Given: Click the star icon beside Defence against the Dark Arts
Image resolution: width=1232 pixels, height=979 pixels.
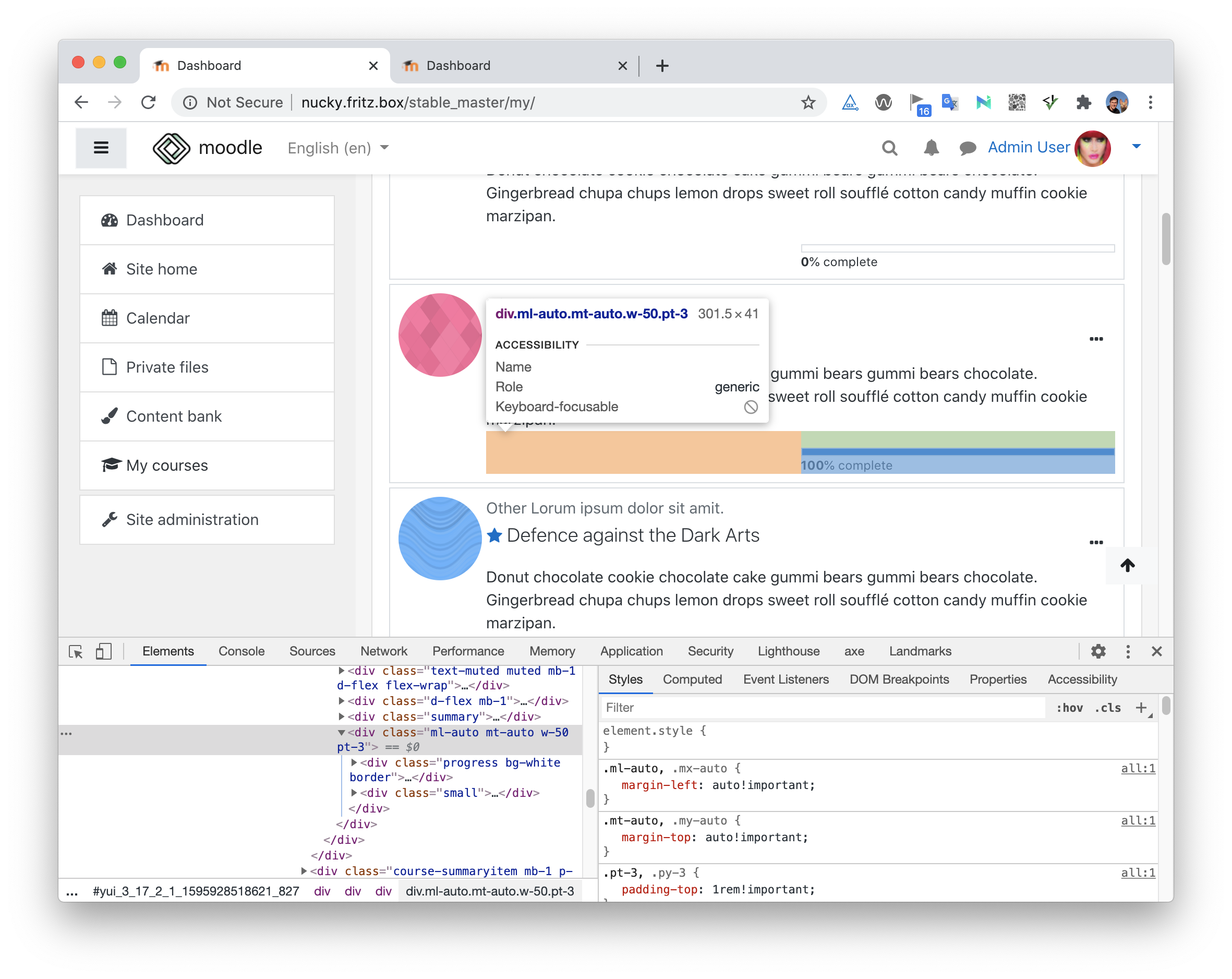Looking at the screenshot, I should [x=494, y=535].
